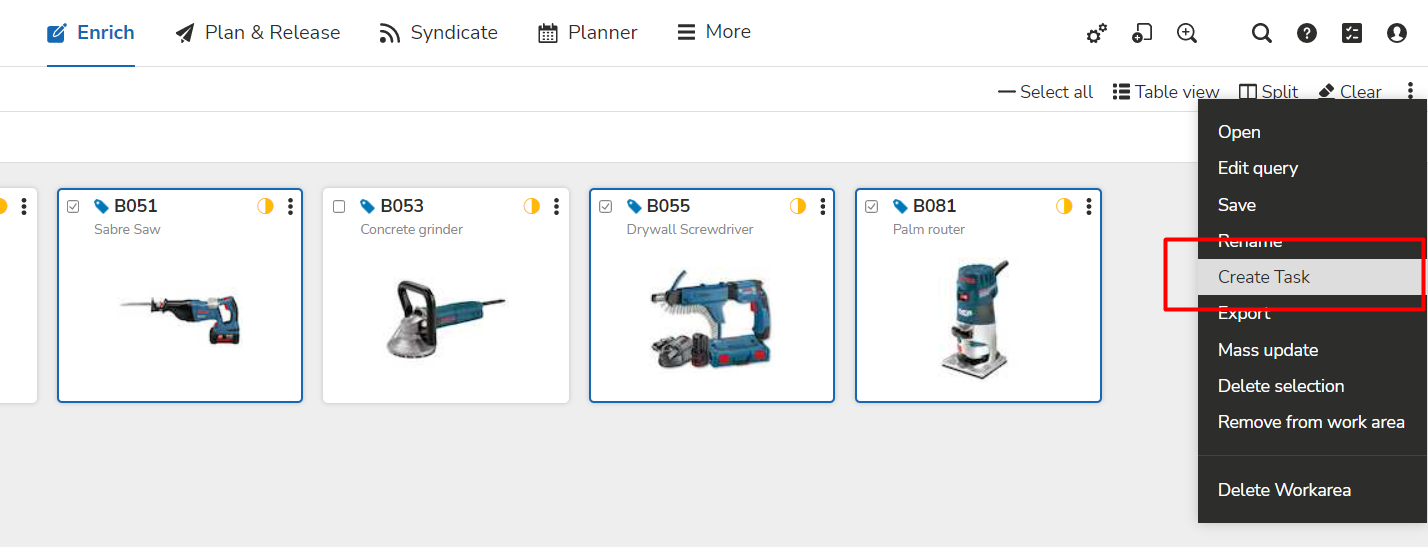The image size is (1428, 547).
Task: Click the B051 product ID text
Action: coord(136,206)
